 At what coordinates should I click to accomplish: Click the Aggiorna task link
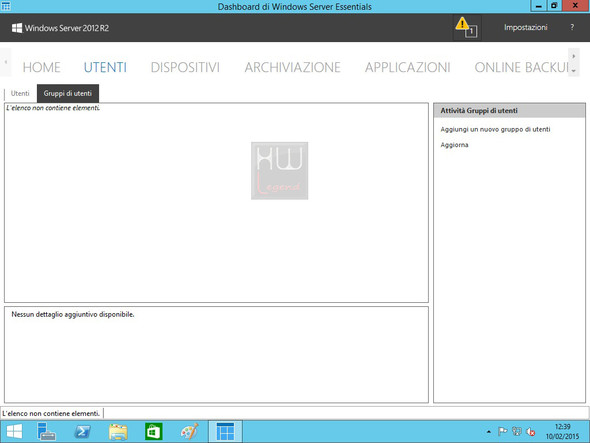(454, 145)
